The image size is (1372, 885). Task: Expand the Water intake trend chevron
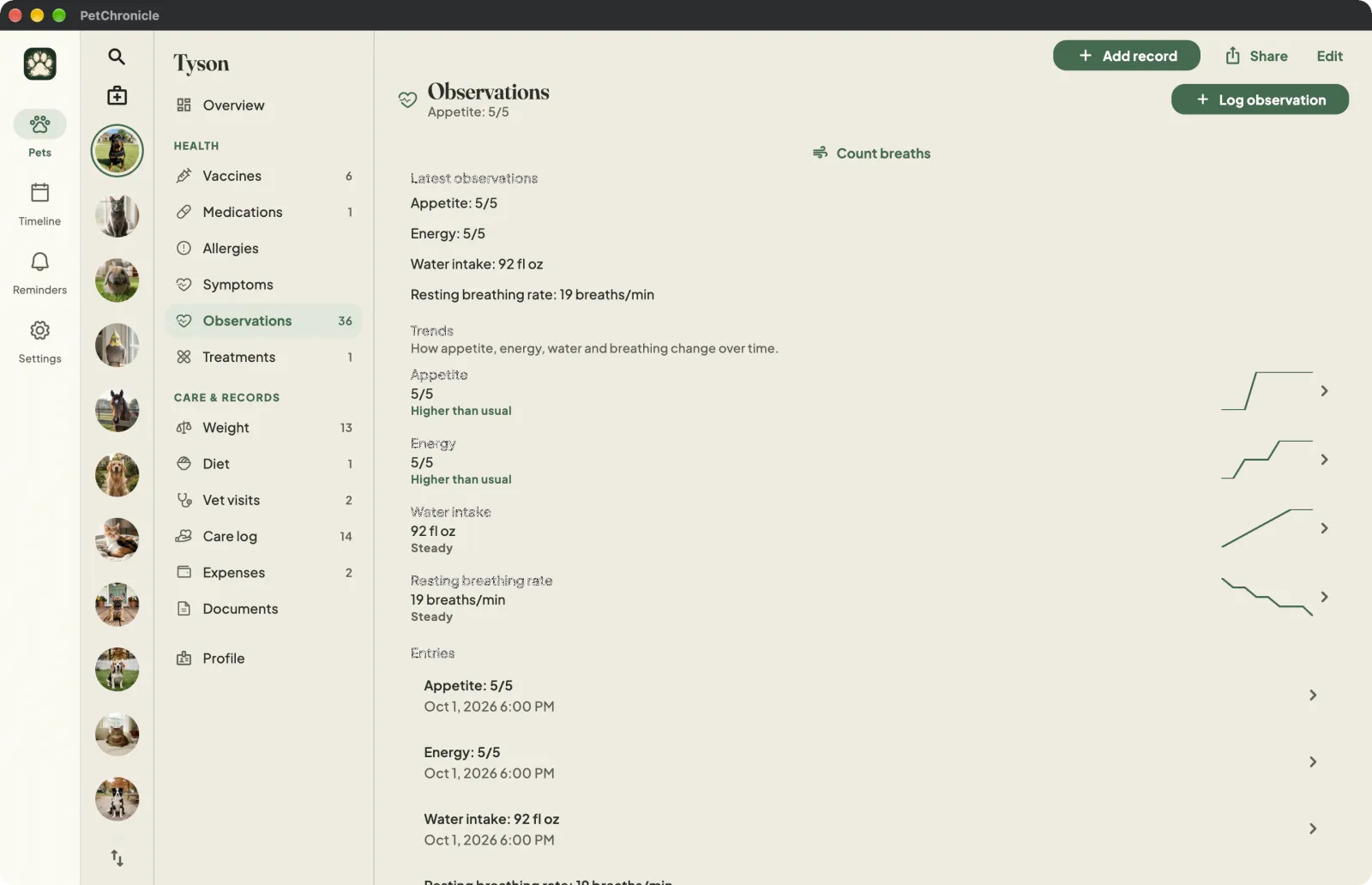click(1324, 528)
